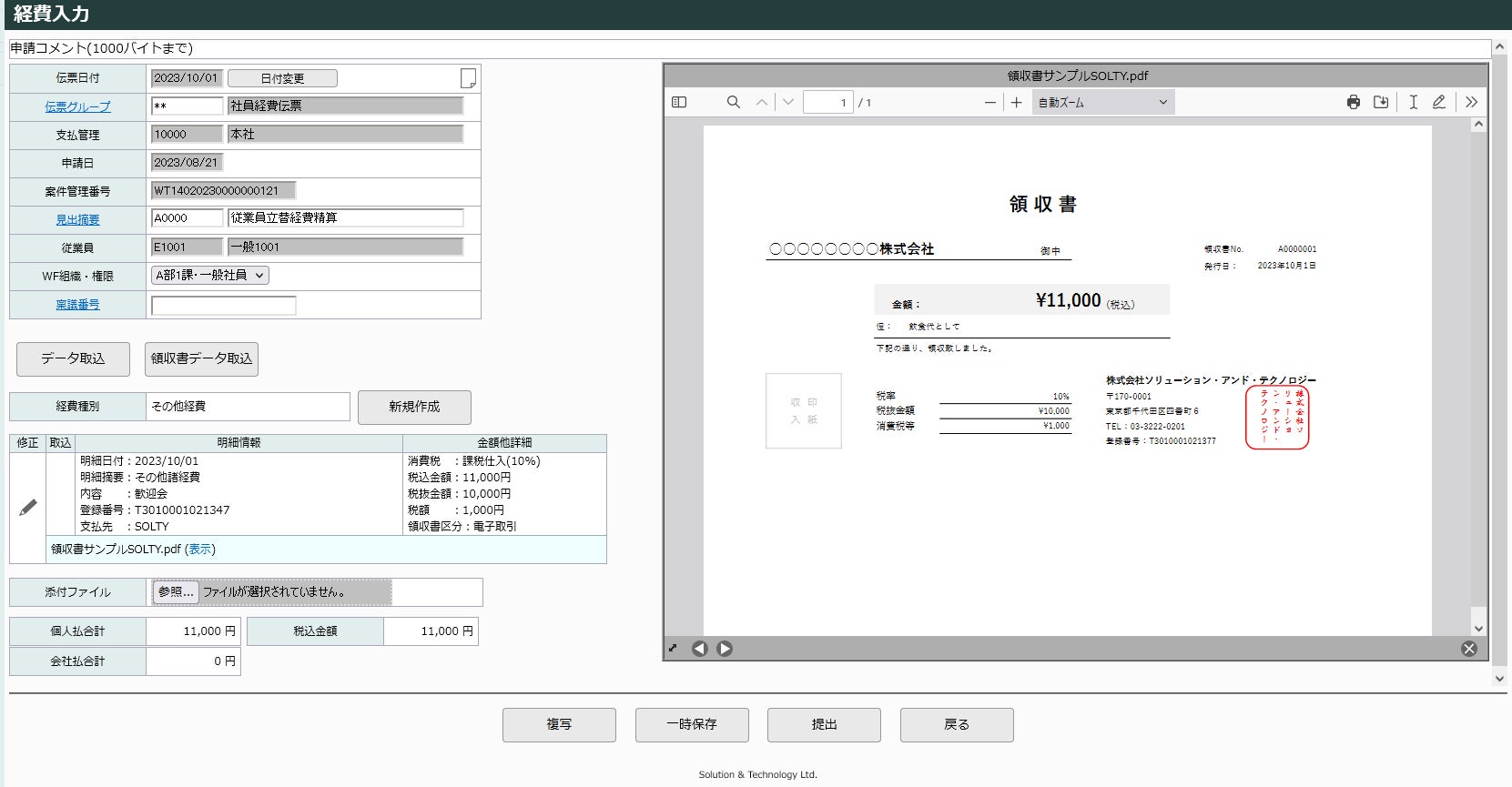Click the 従業員立替経費精算 text field
Screen dimensions: 1512x787
pos(345,218)
